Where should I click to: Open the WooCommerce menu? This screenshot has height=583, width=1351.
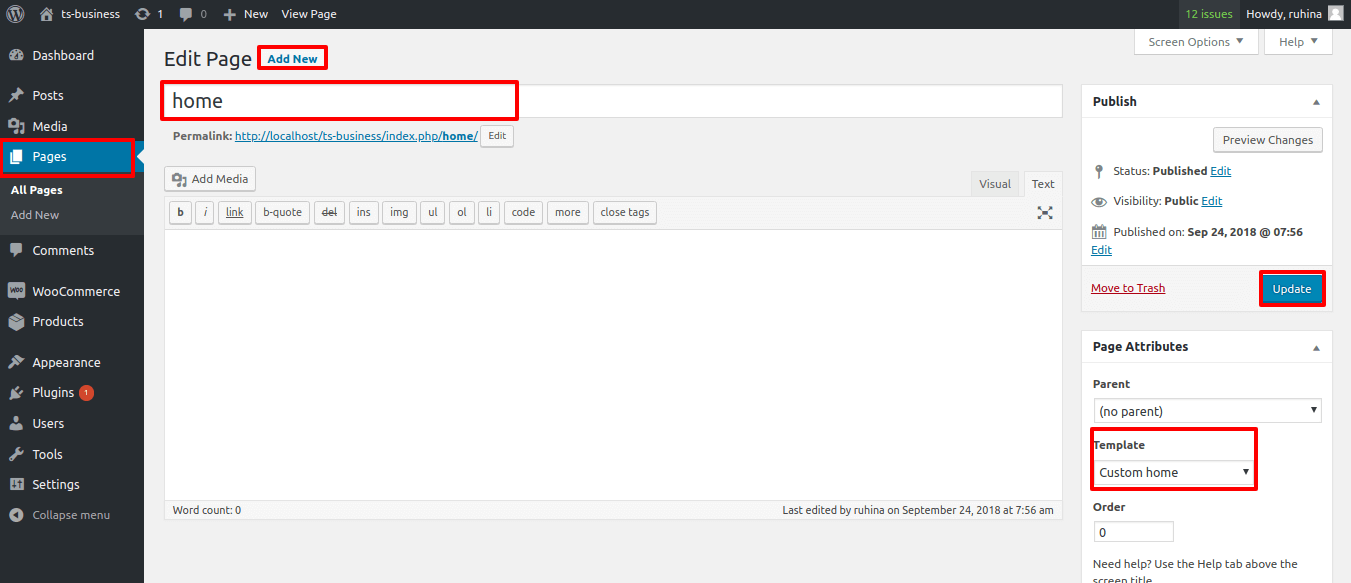pos(75,292)
